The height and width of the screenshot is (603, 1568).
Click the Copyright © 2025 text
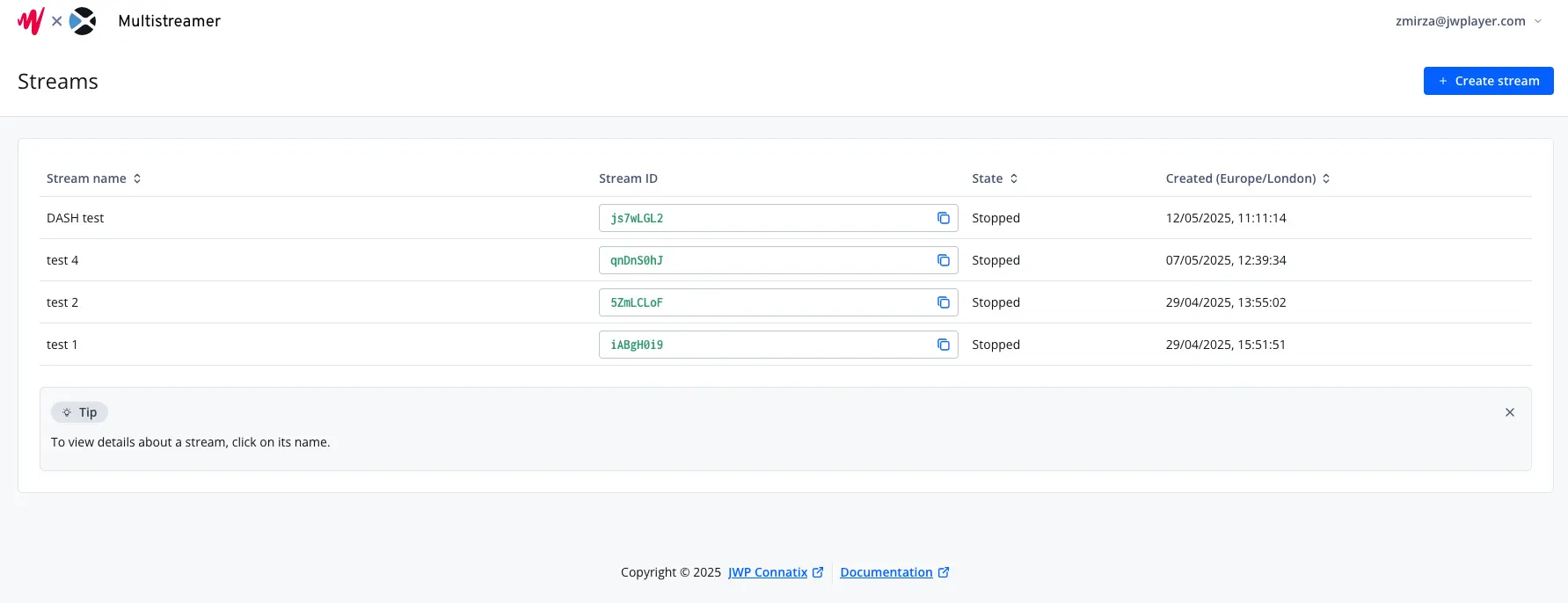[x=671, y=572]
